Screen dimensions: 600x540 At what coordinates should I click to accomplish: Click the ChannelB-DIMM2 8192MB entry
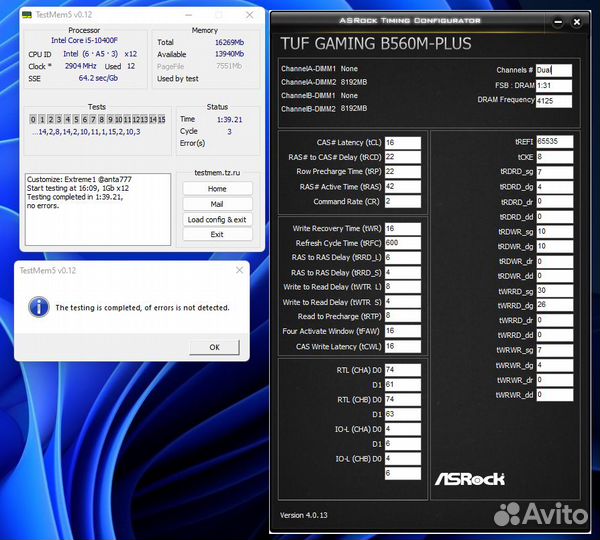[x=324, y=109]
